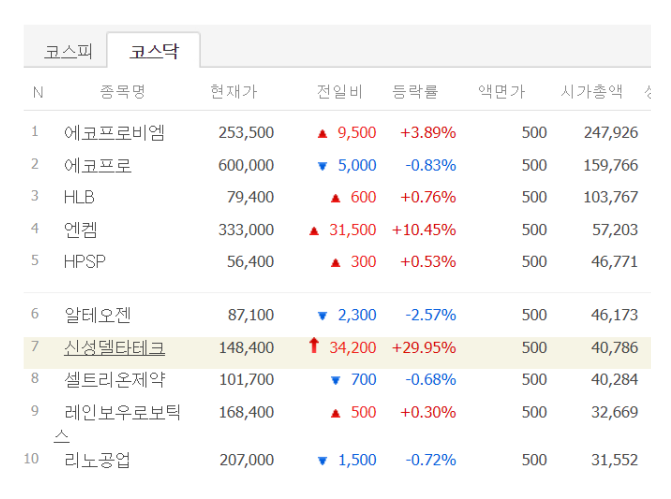Click change rate +0.53%
671x499 pixels.
[428, 261]
